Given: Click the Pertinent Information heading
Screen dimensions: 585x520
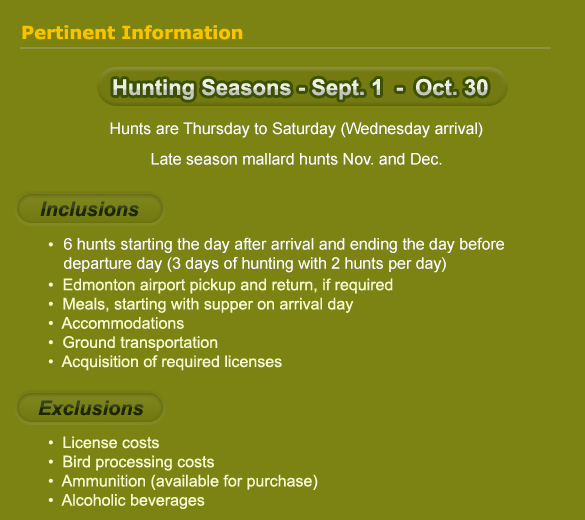Looking at the screenshot, I should click(132, 33).
